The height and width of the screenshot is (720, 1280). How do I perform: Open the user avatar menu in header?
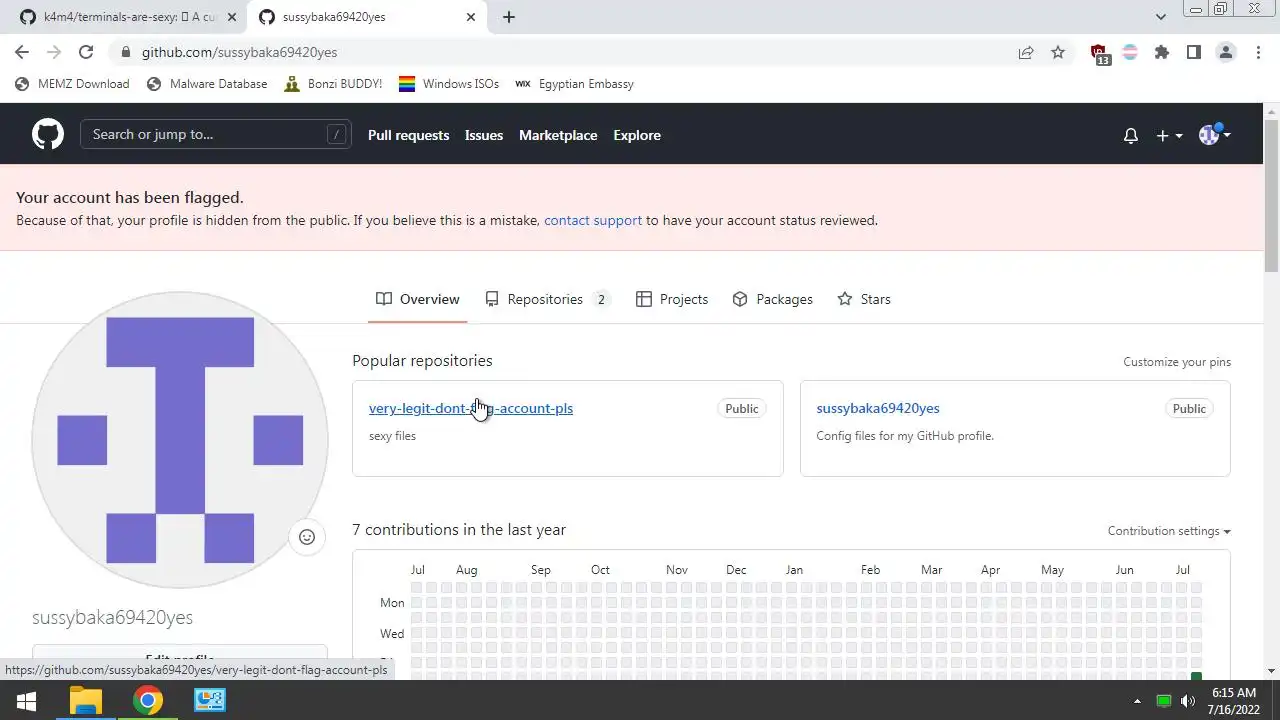click(x=1214, y=134)
